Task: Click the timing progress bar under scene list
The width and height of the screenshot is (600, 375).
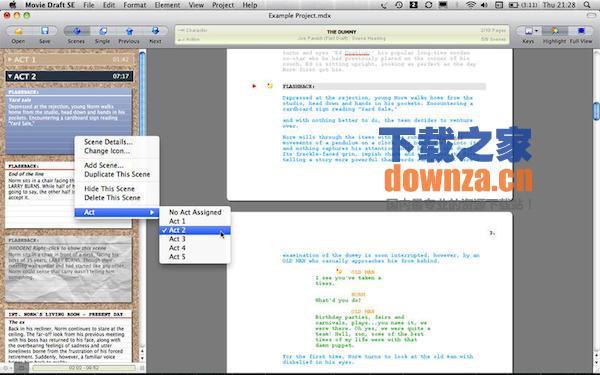Action: tap(83, 368)
